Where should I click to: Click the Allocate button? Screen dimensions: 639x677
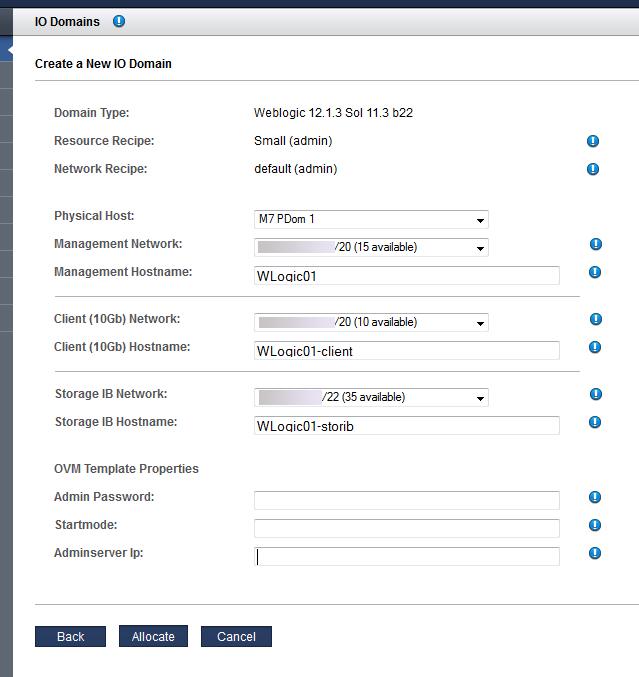tap(153, 636)
